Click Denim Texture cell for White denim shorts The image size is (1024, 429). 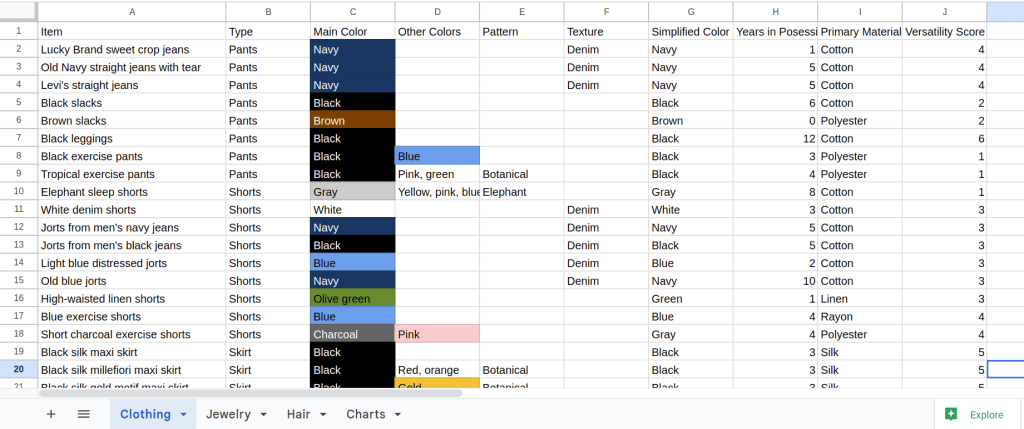point(606,210)
